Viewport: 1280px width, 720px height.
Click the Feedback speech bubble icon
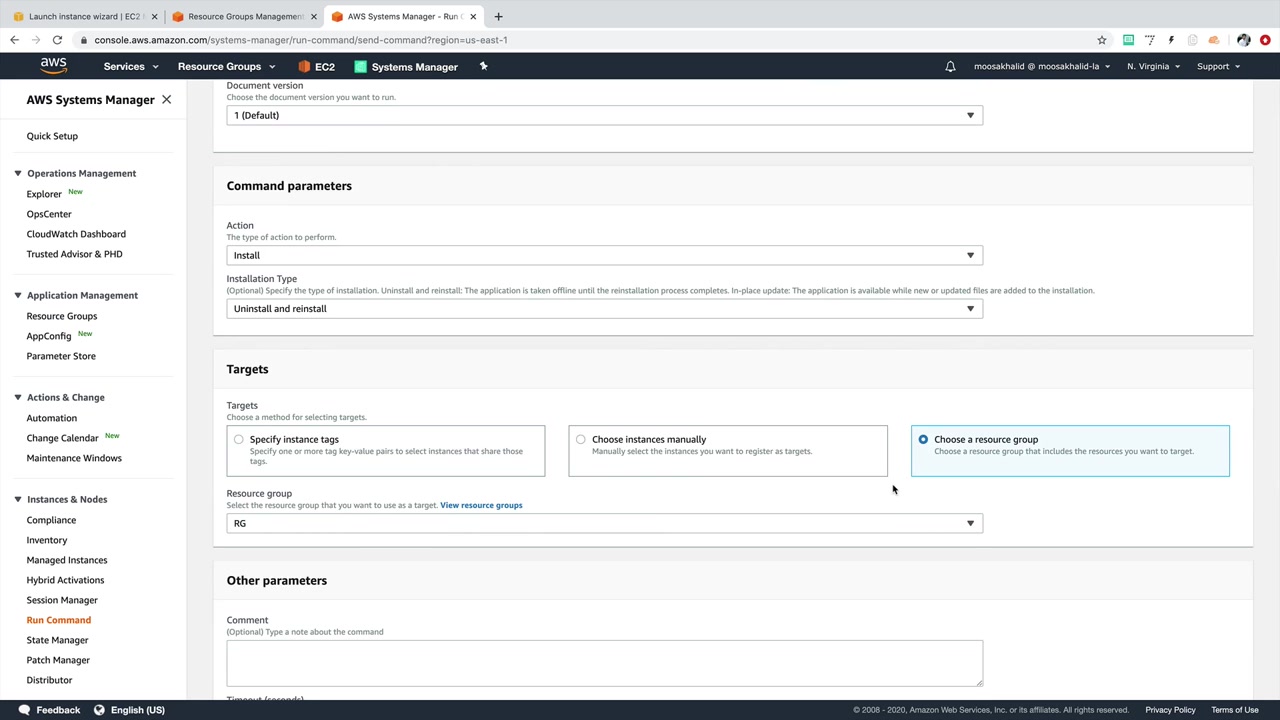(24, 710)
